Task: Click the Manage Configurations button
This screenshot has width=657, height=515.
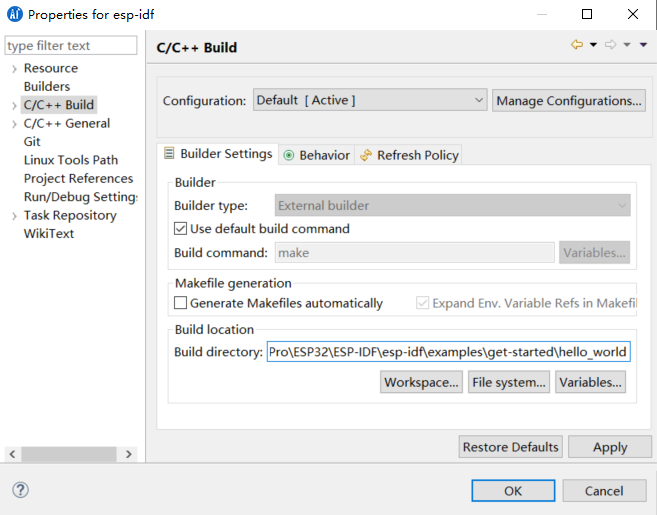Action: [x=569, y=100]
